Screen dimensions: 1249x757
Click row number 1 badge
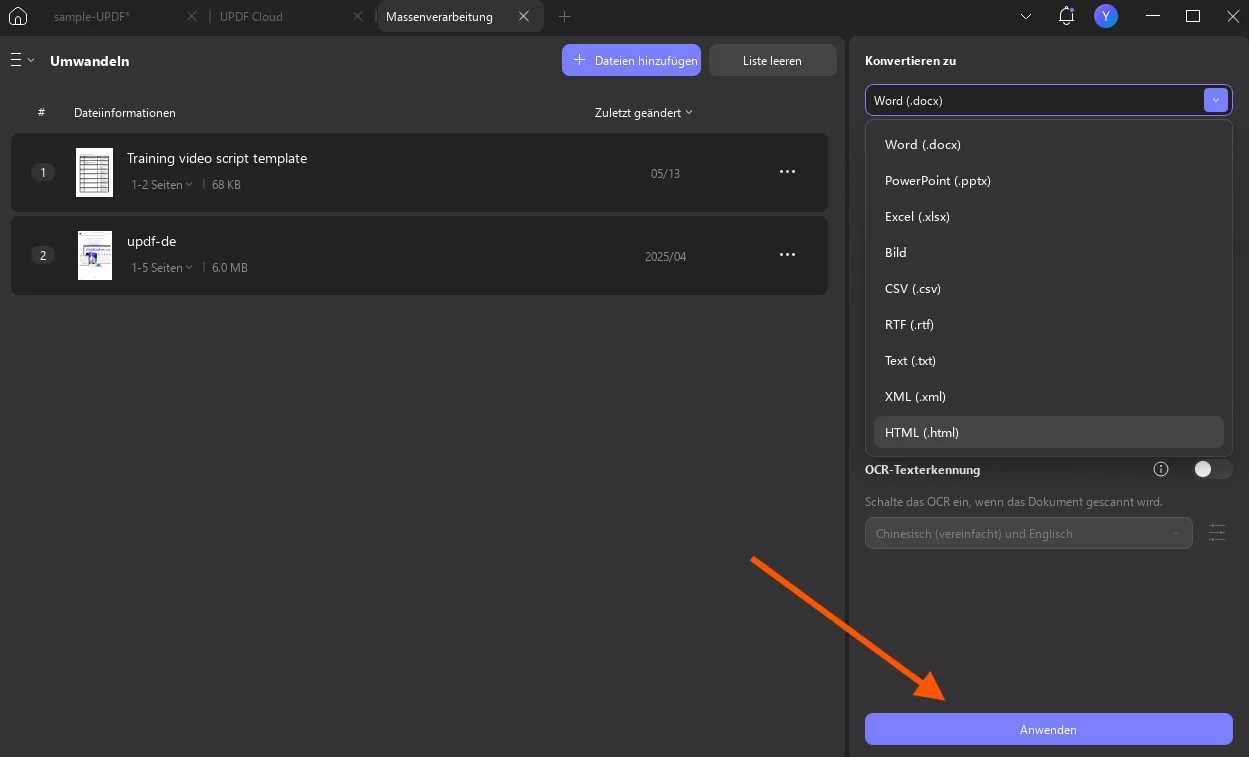(x=42, y=172)
